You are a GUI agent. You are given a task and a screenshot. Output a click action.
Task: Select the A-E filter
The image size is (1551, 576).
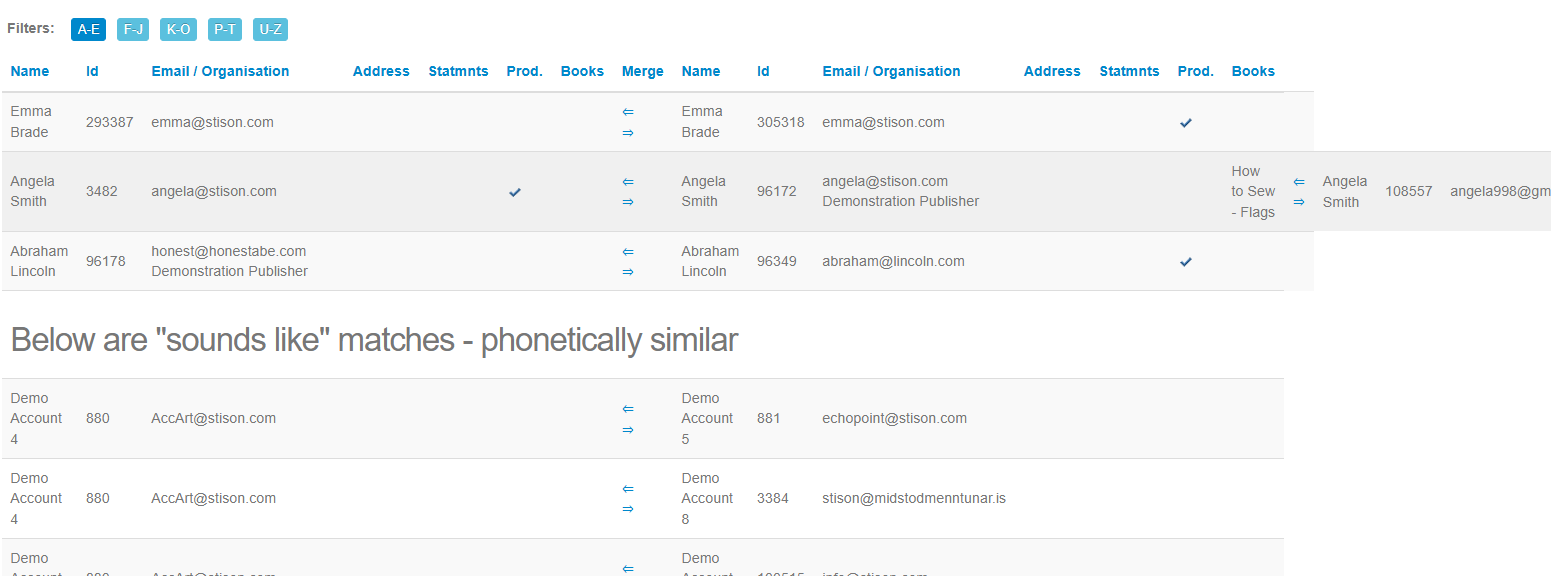click(x=88, y=29)
